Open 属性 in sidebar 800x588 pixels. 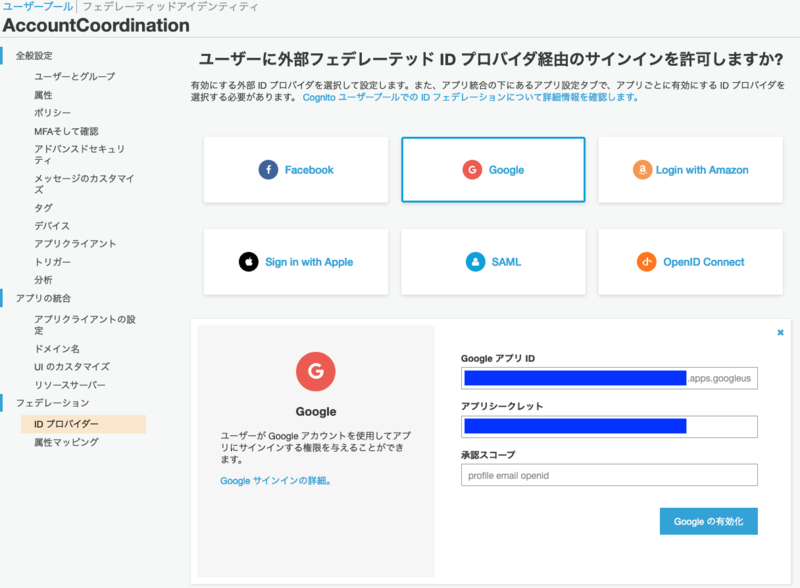(43, 95)
